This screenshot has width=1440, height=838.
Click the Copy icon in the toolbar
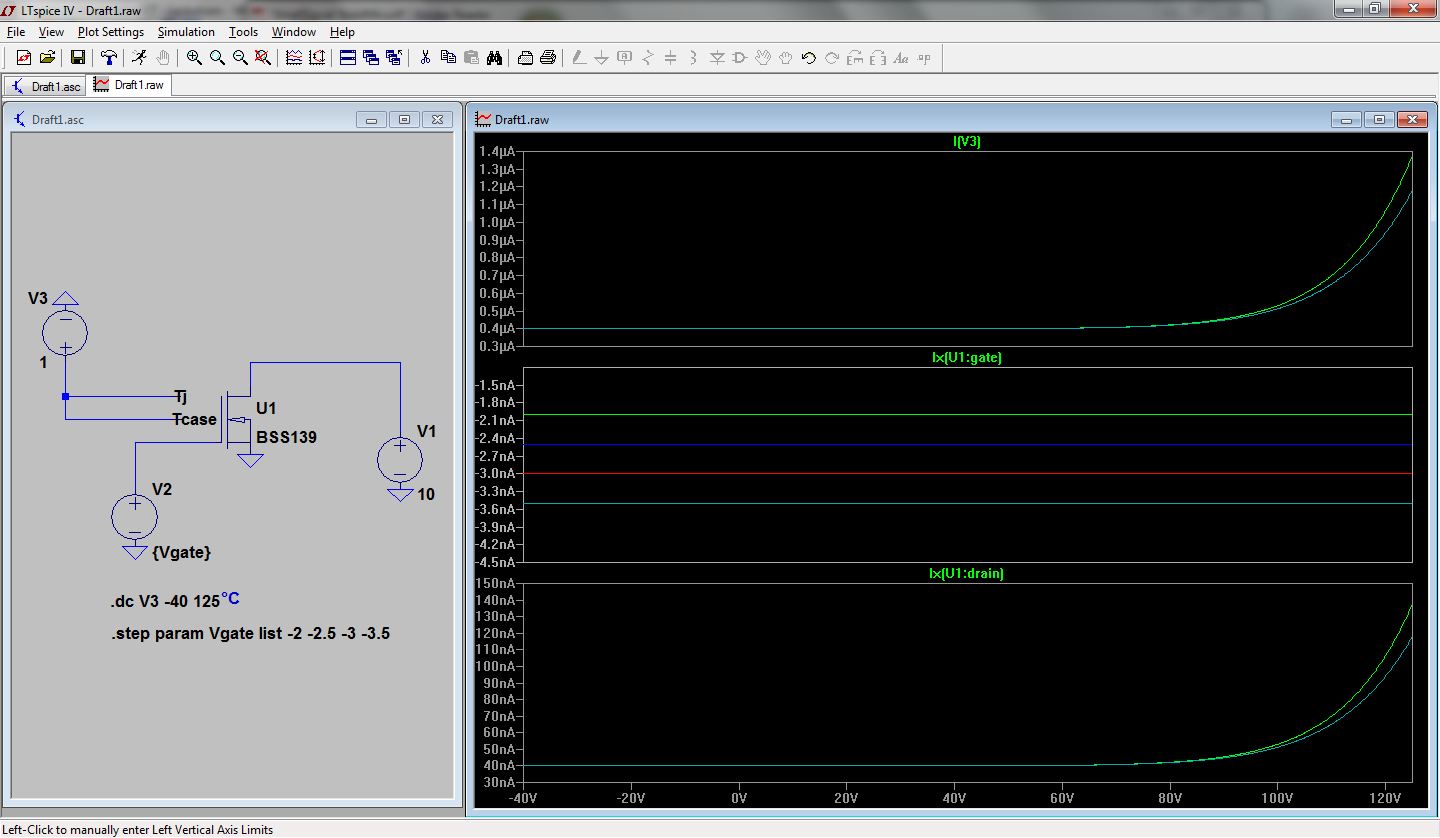(x=448, y=58)
